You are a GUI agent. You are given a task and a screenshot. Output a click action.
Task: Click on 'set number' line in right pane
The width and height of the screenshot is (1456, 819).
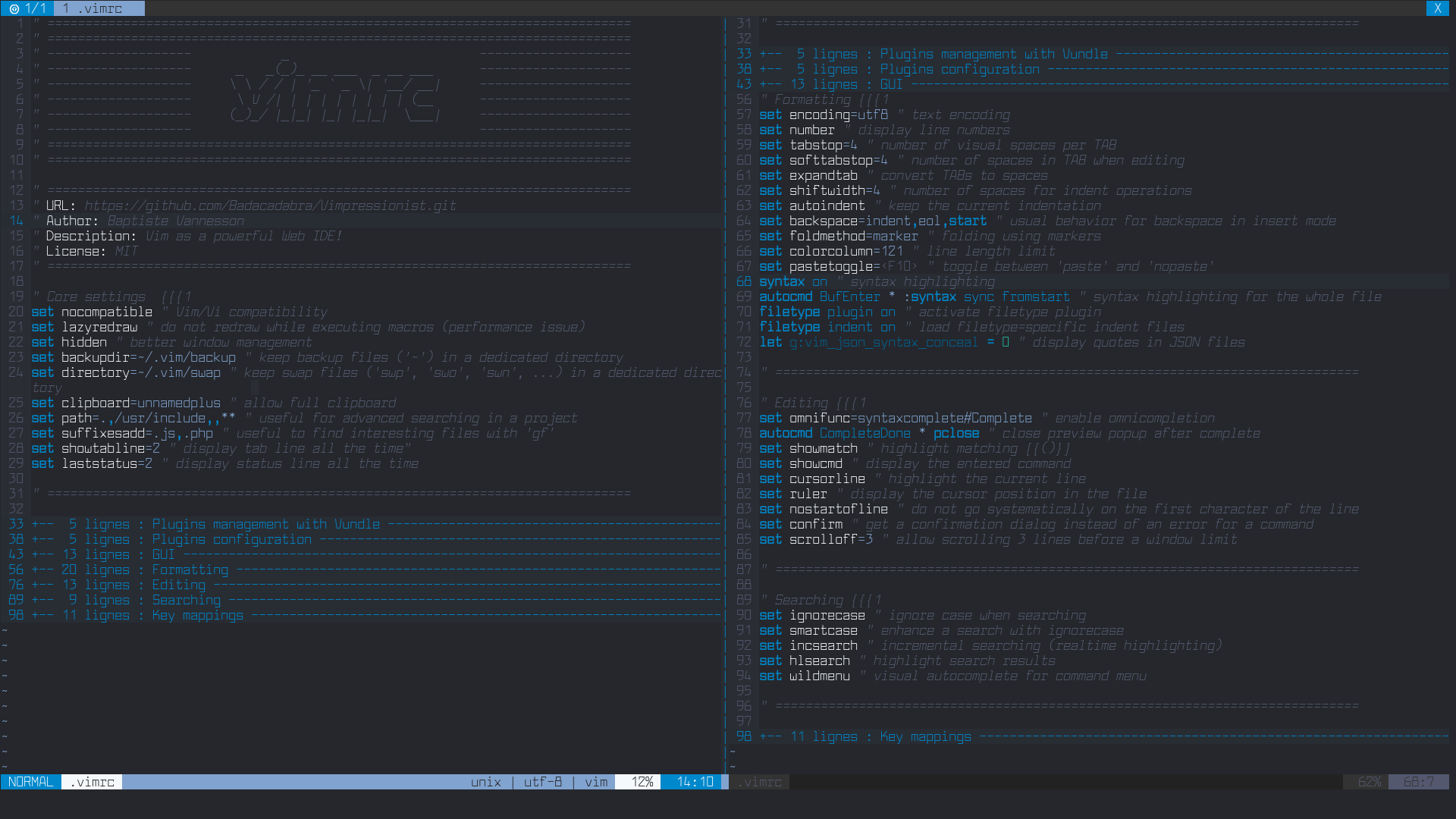click(x=796, y=130)
